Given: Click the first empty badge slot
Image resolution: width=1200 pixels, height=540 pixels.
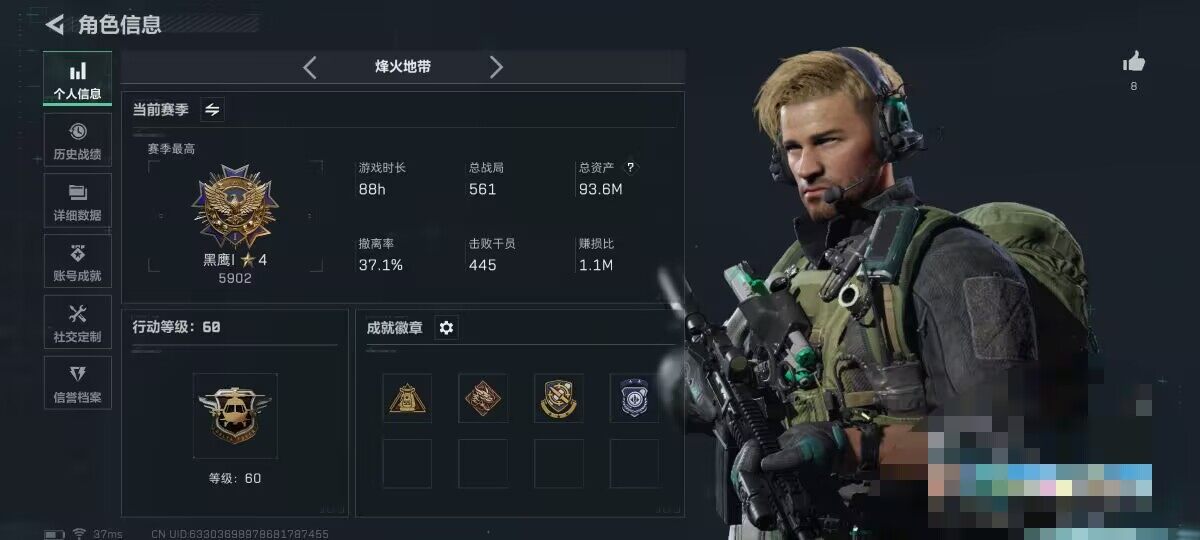Looking at the screenshot, I should [x=407, y=463].
